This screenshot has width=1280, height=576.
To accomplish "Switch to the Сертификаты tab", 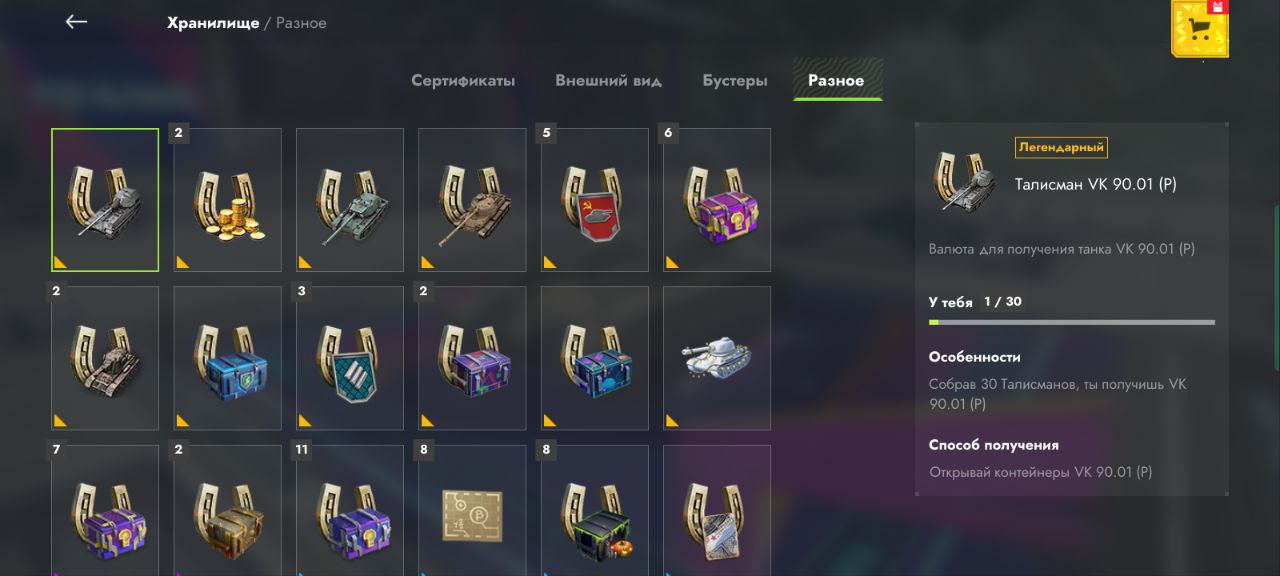I will [x=463, y=81].
